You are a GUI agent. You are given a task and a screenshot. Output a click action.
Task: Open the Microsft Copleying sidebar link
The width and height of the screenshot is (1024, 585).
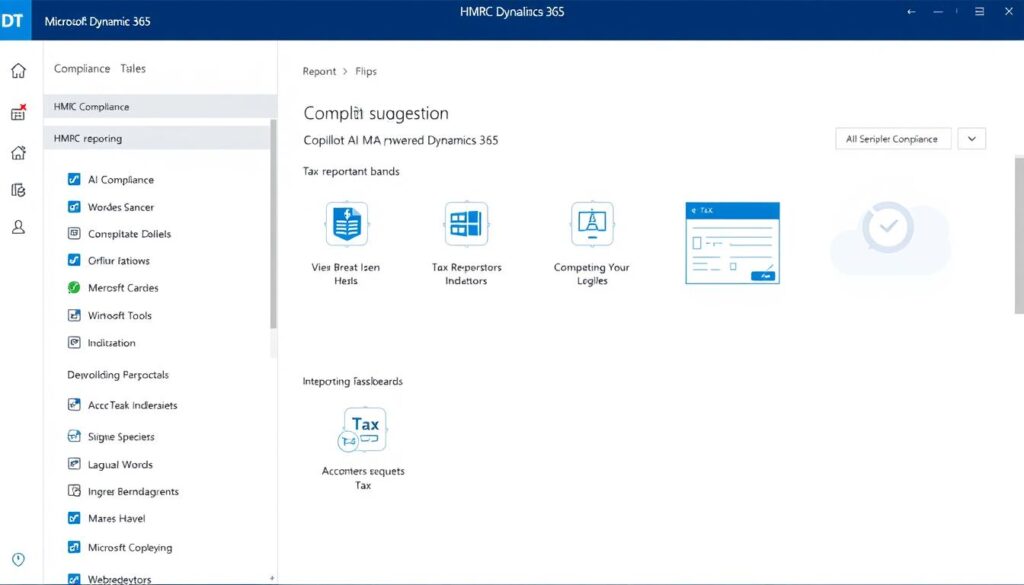[130, 548]
